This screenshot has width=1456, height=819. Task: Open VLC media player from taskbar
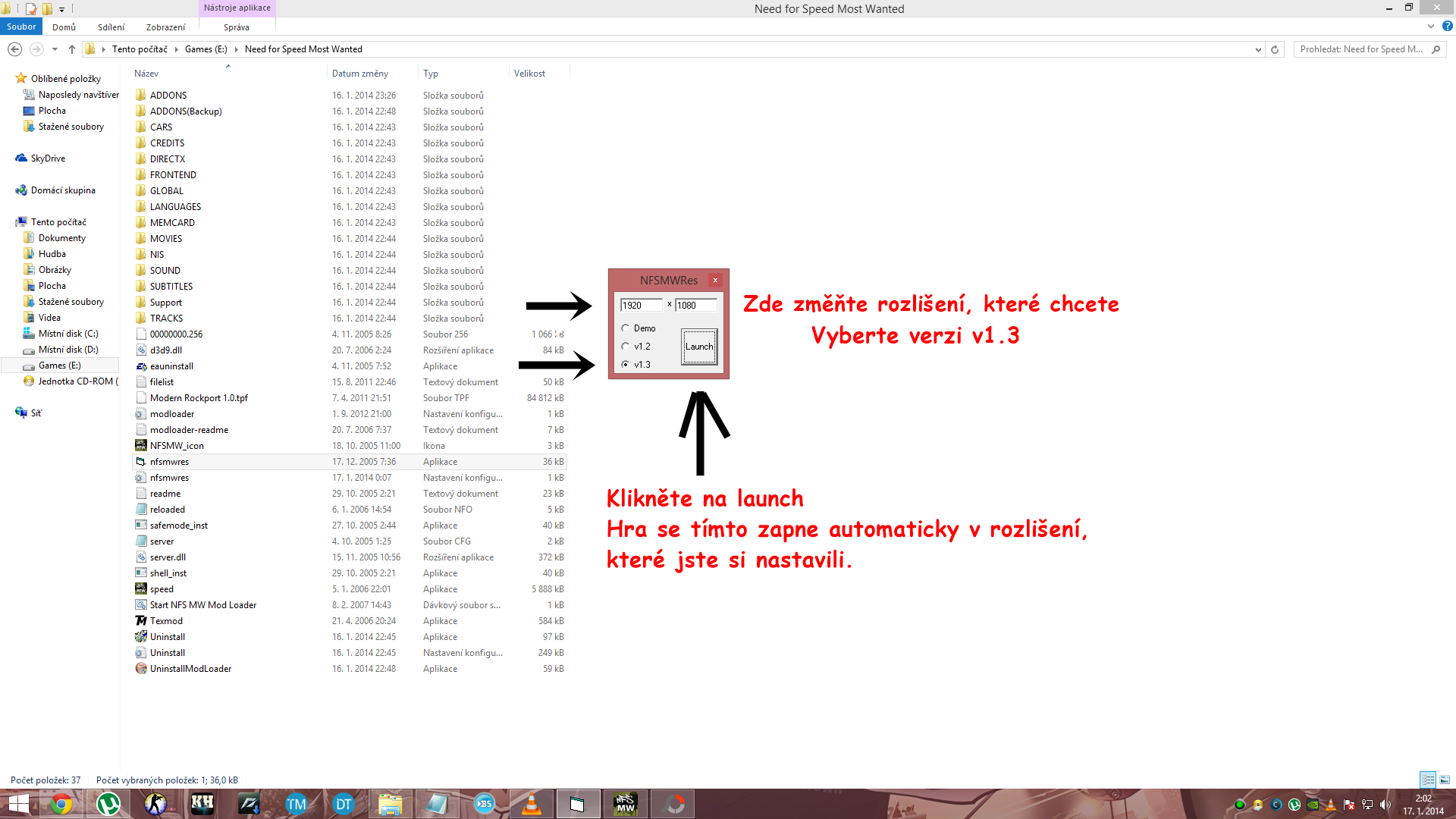(x=532, y=804)
